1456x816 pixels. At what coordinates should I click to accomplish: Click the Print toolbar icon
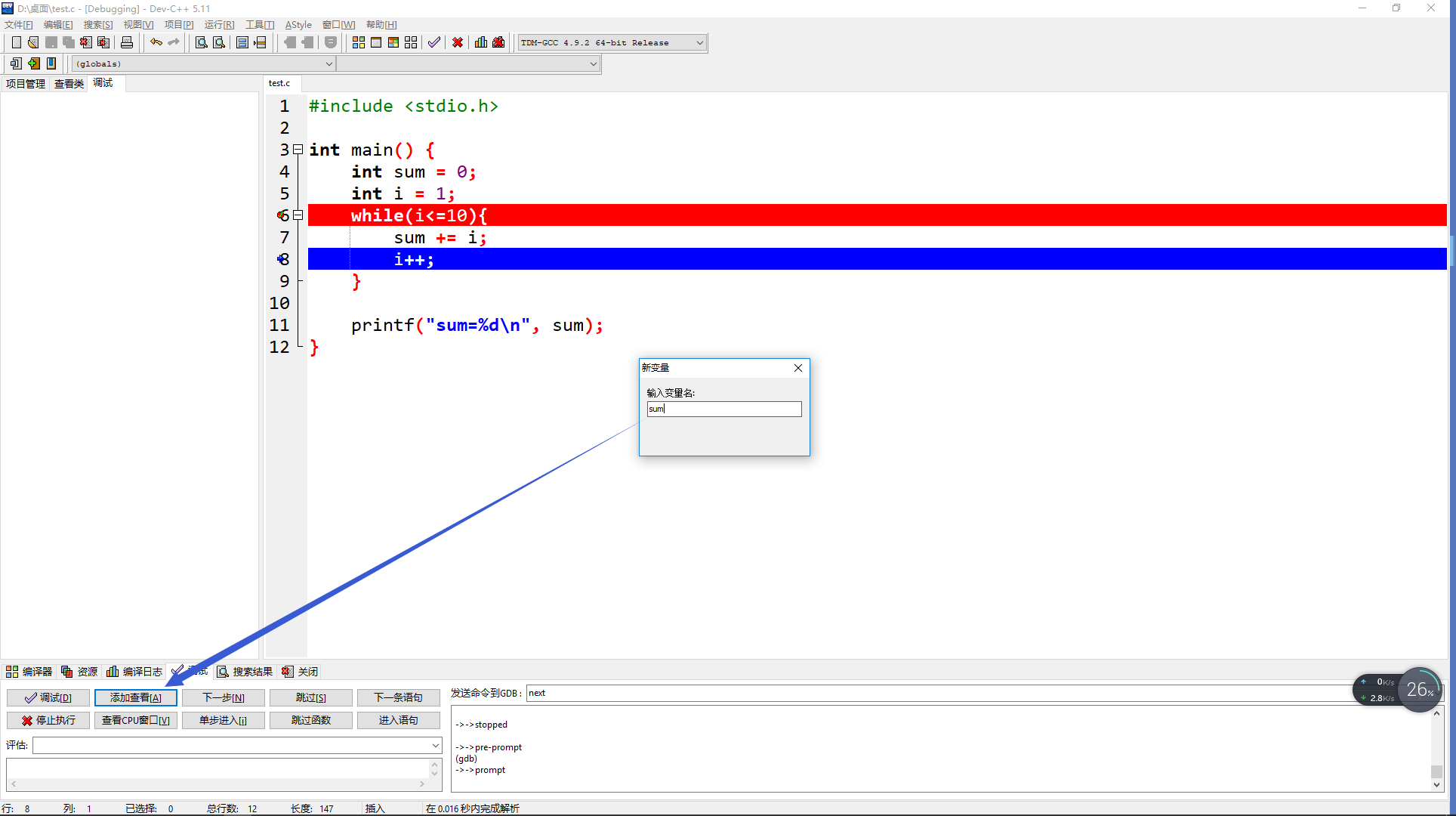click(x=127, y=42)
